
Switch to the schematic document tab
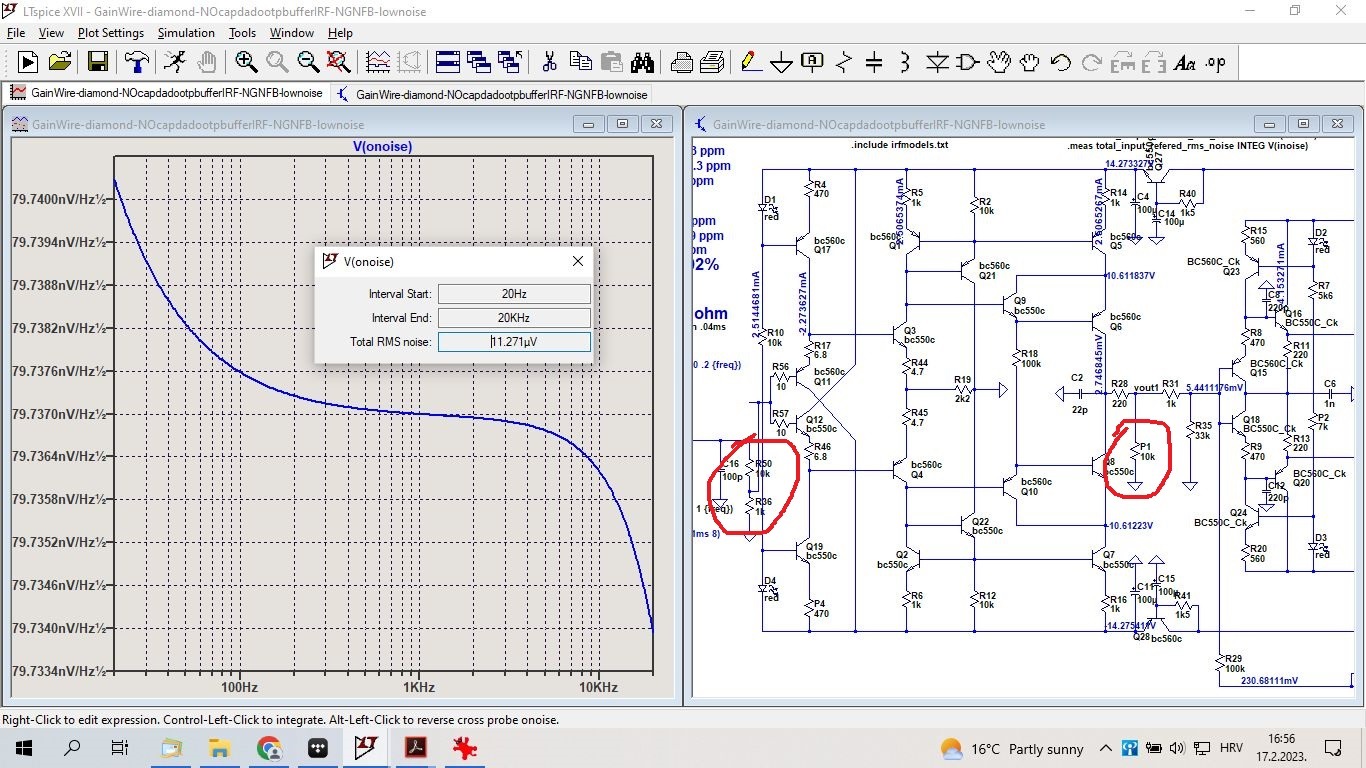pos(492,94)
